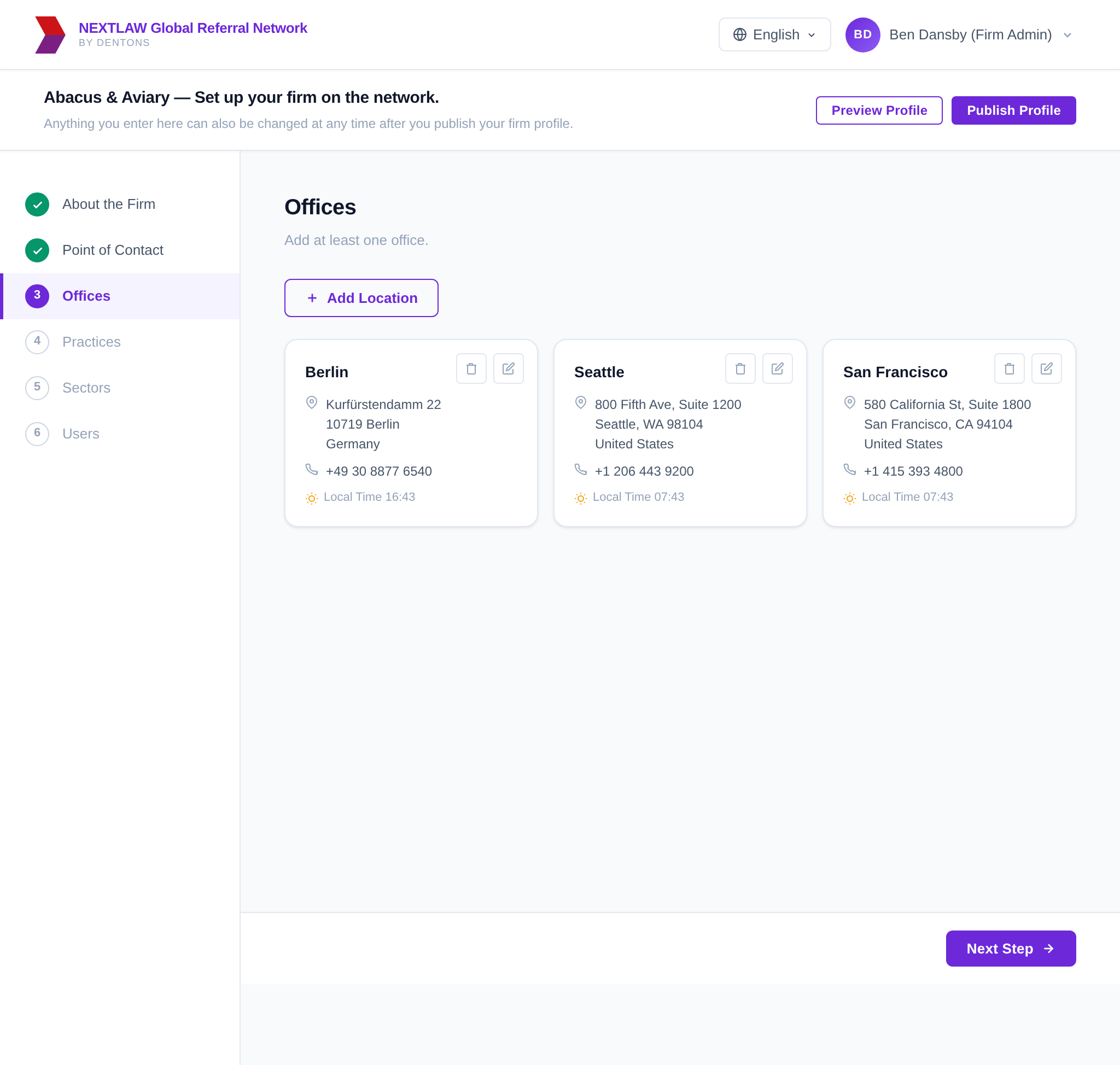Screen dimensions: 1120x1065
Task: Click the Nextlaw Dentons logo
Action: pyautogui.click(x=50, y=34)
